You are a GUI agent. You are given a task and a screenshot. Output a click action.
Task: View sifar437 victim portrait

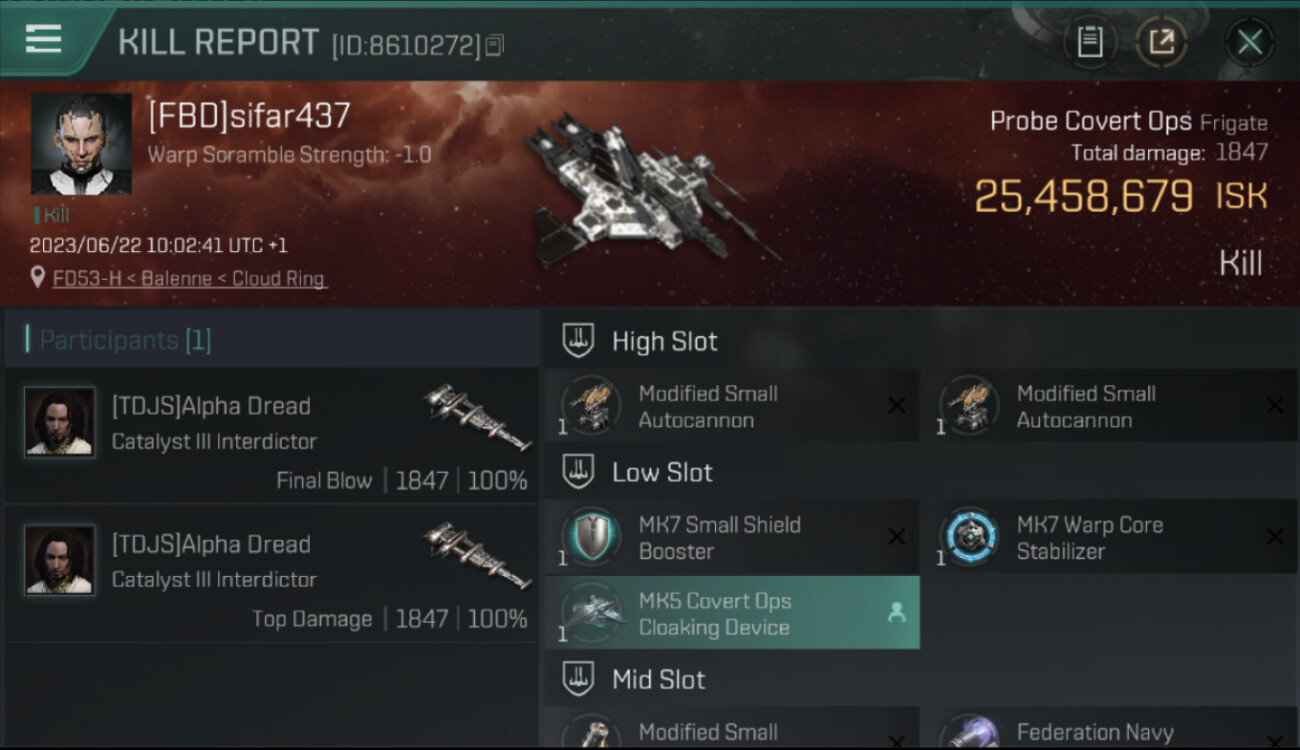click(x=81, y=144)
